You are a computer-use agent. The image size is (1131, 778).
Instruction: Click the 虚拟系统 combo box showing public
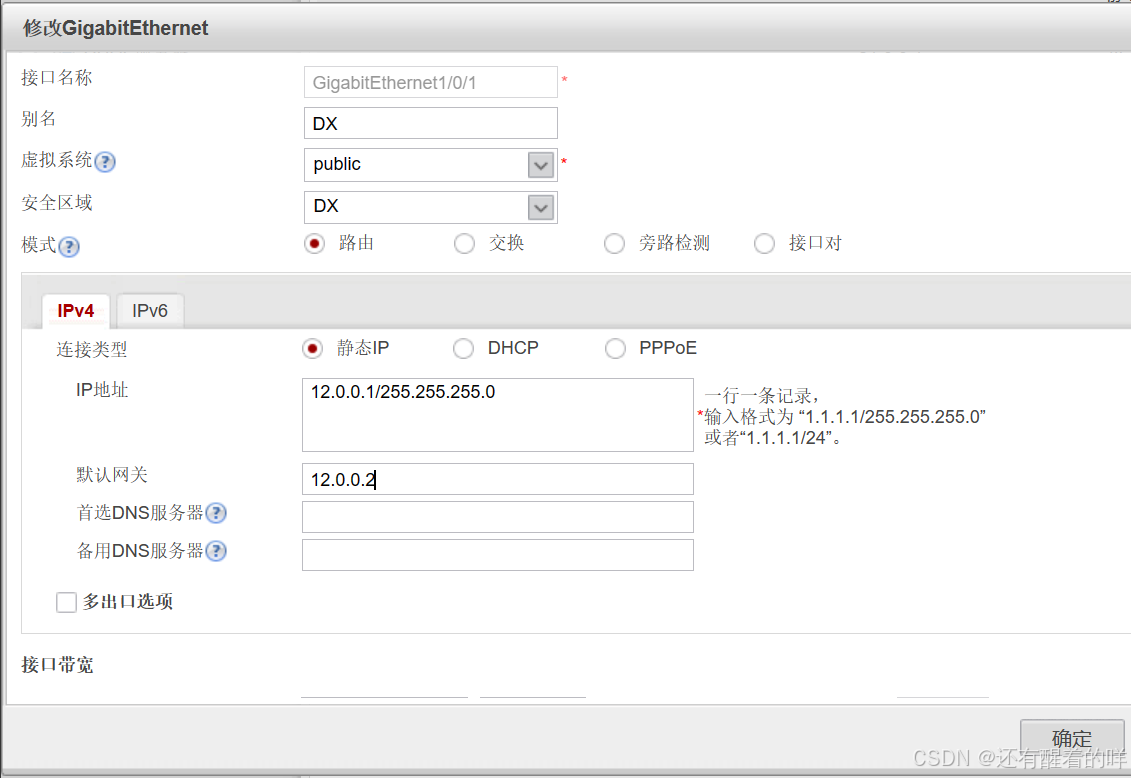(x=431, y=165)
